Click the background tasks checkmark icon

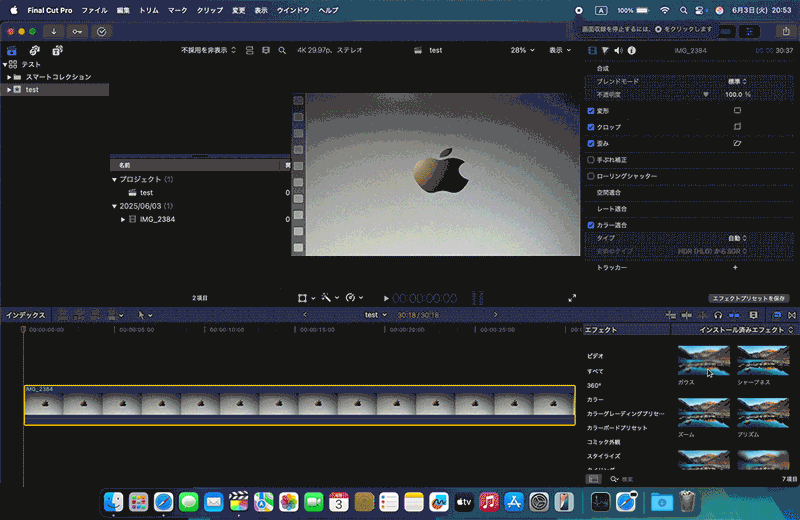click(102, 31)
